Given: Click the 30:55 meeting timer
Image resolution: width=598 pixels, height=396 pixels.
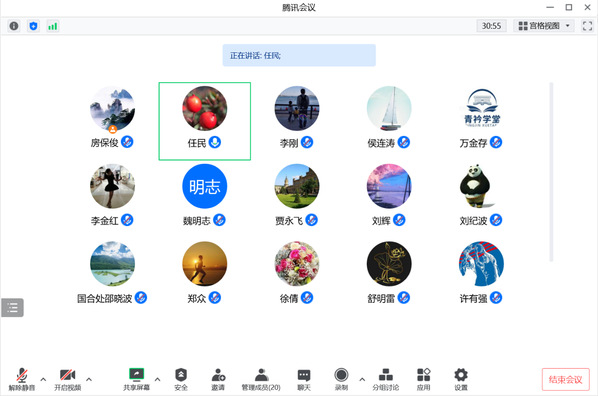Looking at the screenshot, I should pyautogui.click(x=491, y=26).
